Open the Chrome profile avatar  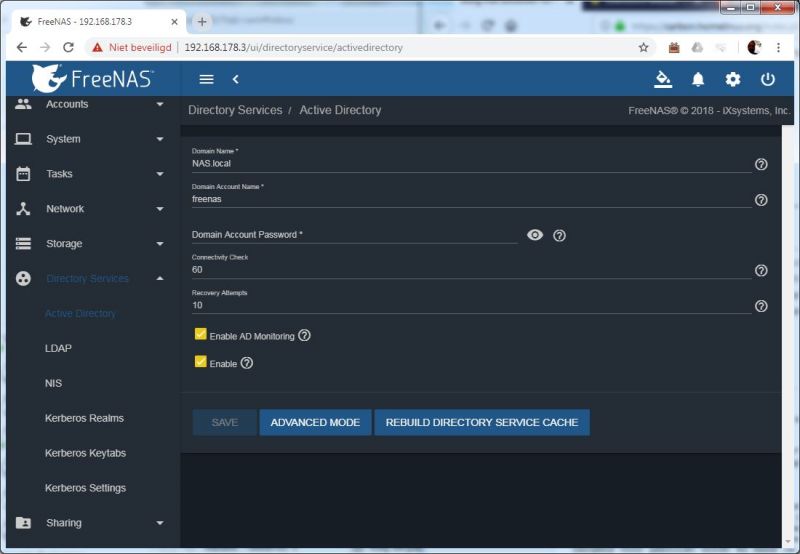click(754, 47)
